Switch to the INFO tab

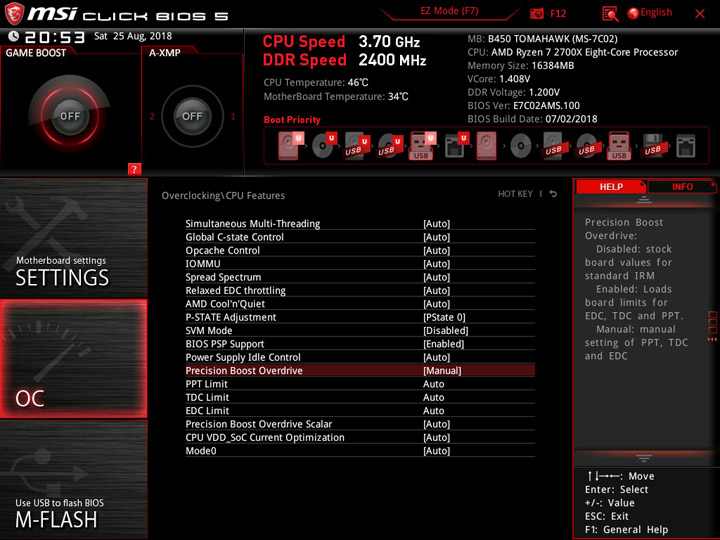682,186
